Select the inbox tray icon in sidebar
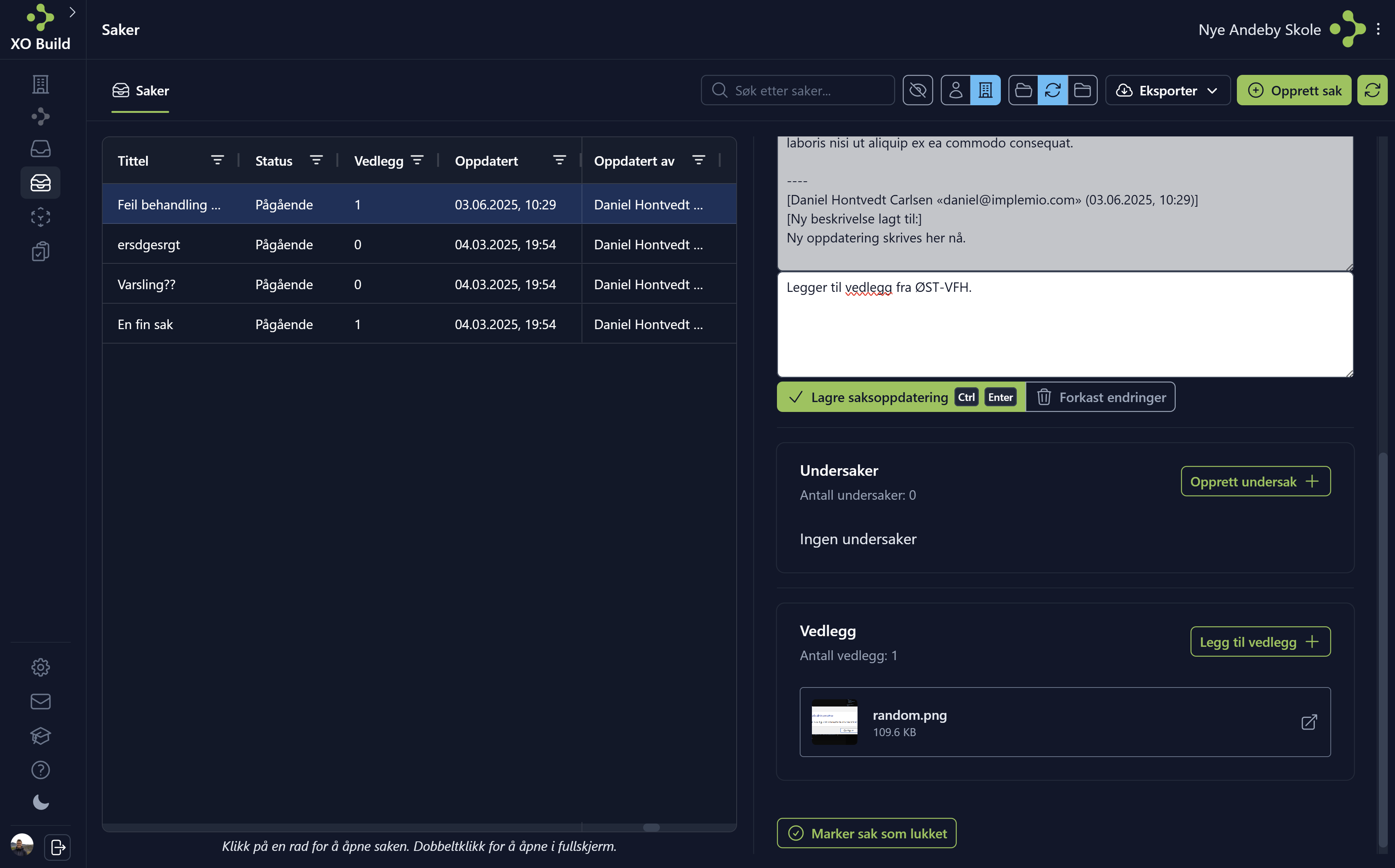This screenshot has width=1395, height=868. click(x=40, y=149)
